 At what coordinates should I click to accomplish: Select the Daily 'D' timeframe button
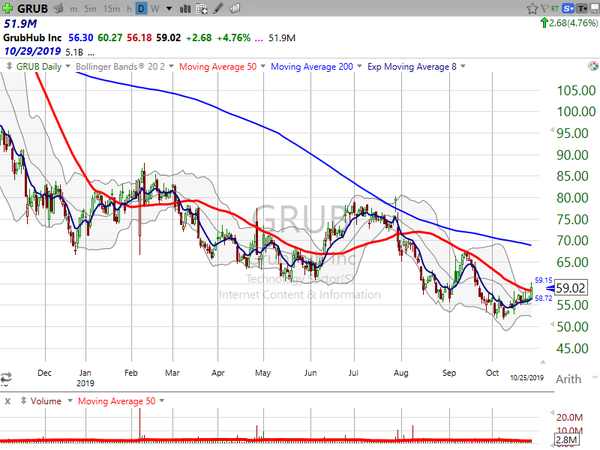pos(141,8)
